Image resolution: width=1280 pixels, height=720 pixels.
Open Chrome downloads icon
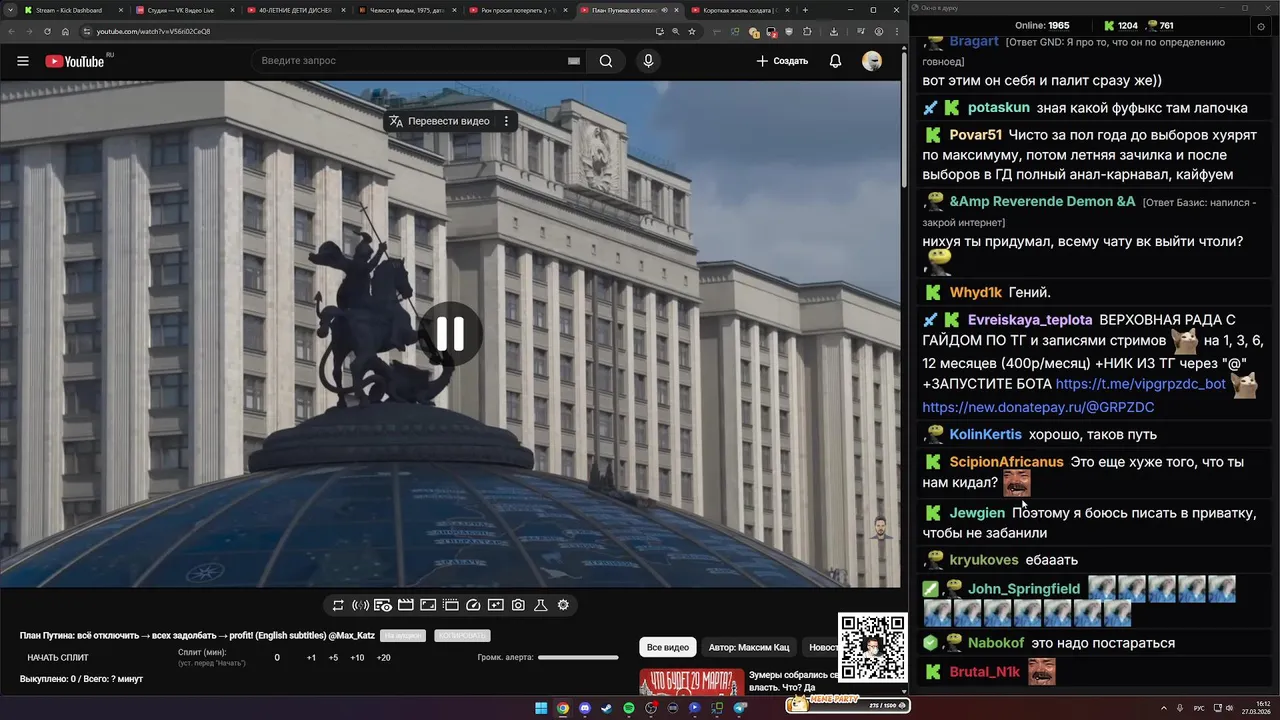click(834, 31)
